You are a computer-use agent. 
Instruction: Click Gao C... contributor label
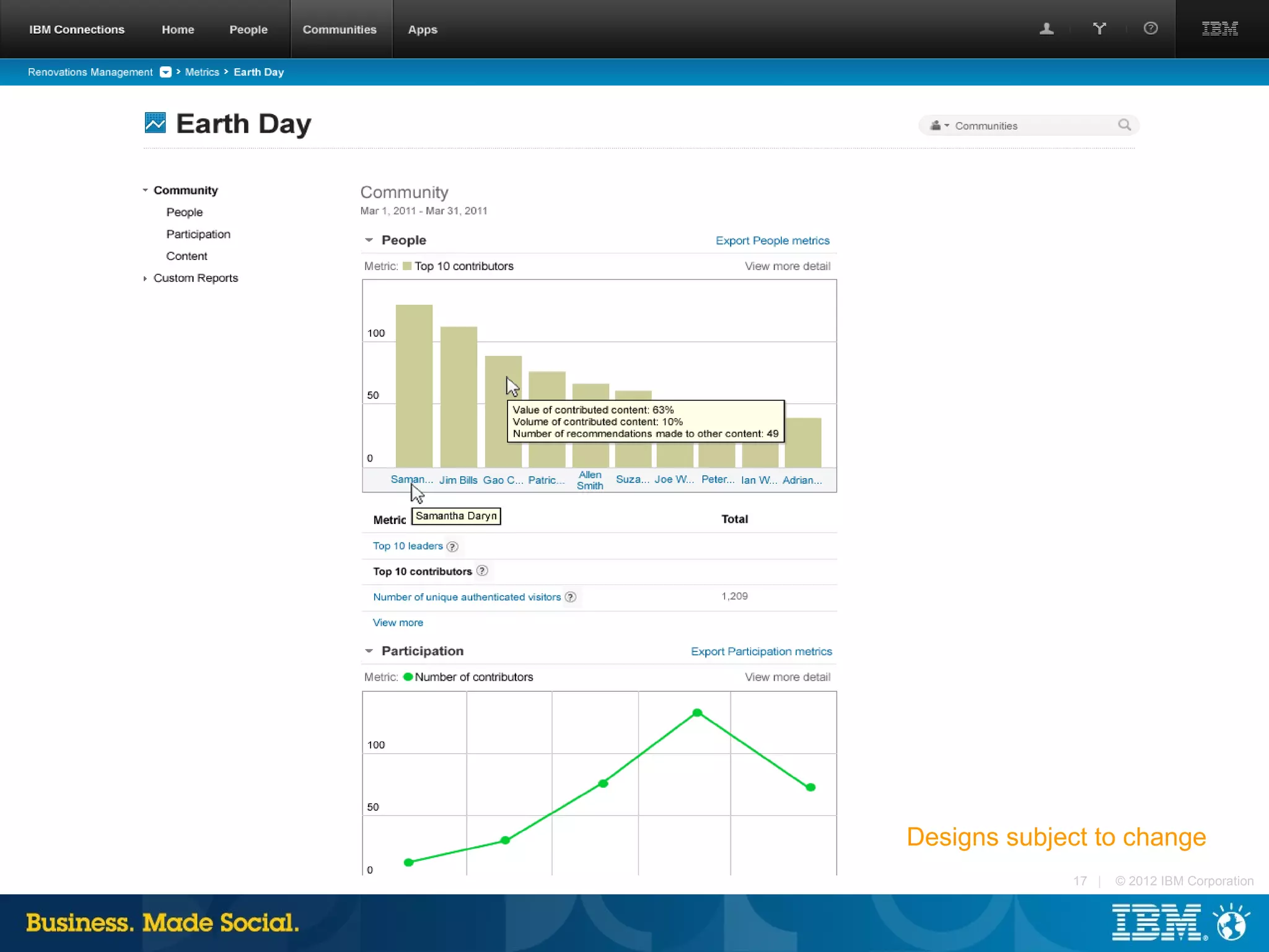pyautogui.click(x=503, y=480)
